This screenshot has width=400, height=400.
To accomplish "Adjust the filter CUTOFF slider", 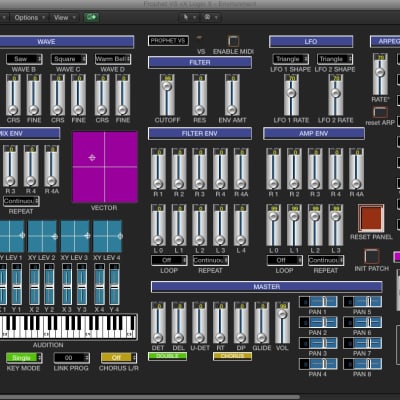I will click(167, 95).
